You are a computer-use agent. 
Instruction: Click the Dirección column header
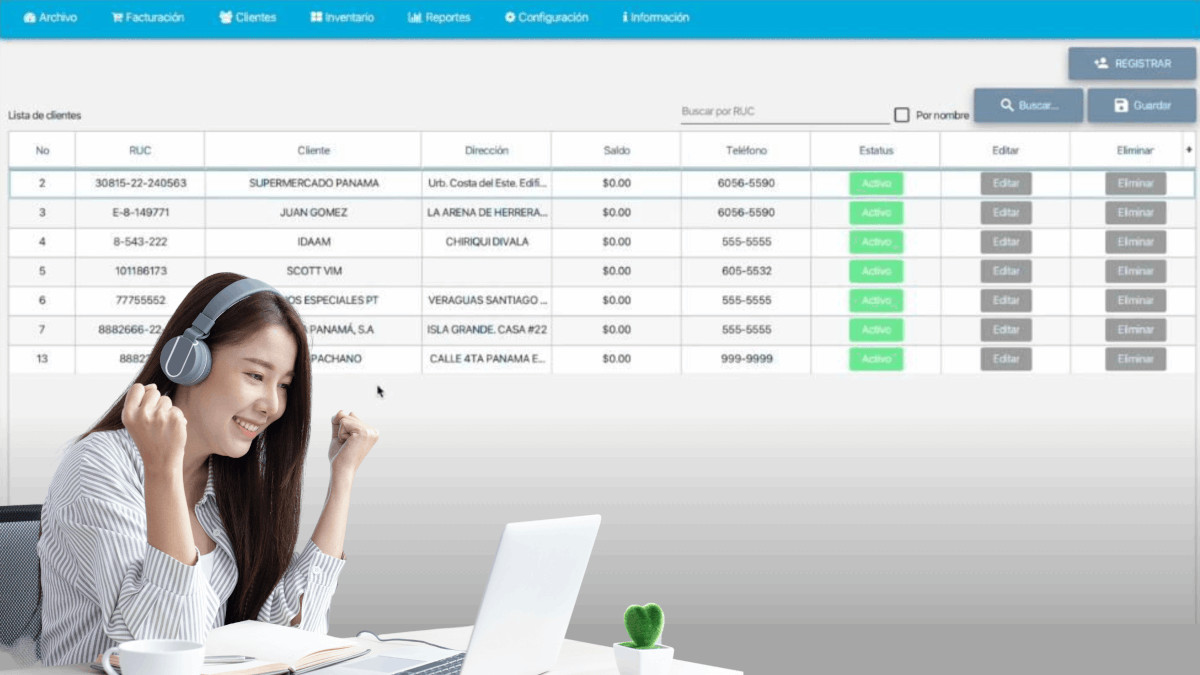pyautogui.click(x=486, y=150)
